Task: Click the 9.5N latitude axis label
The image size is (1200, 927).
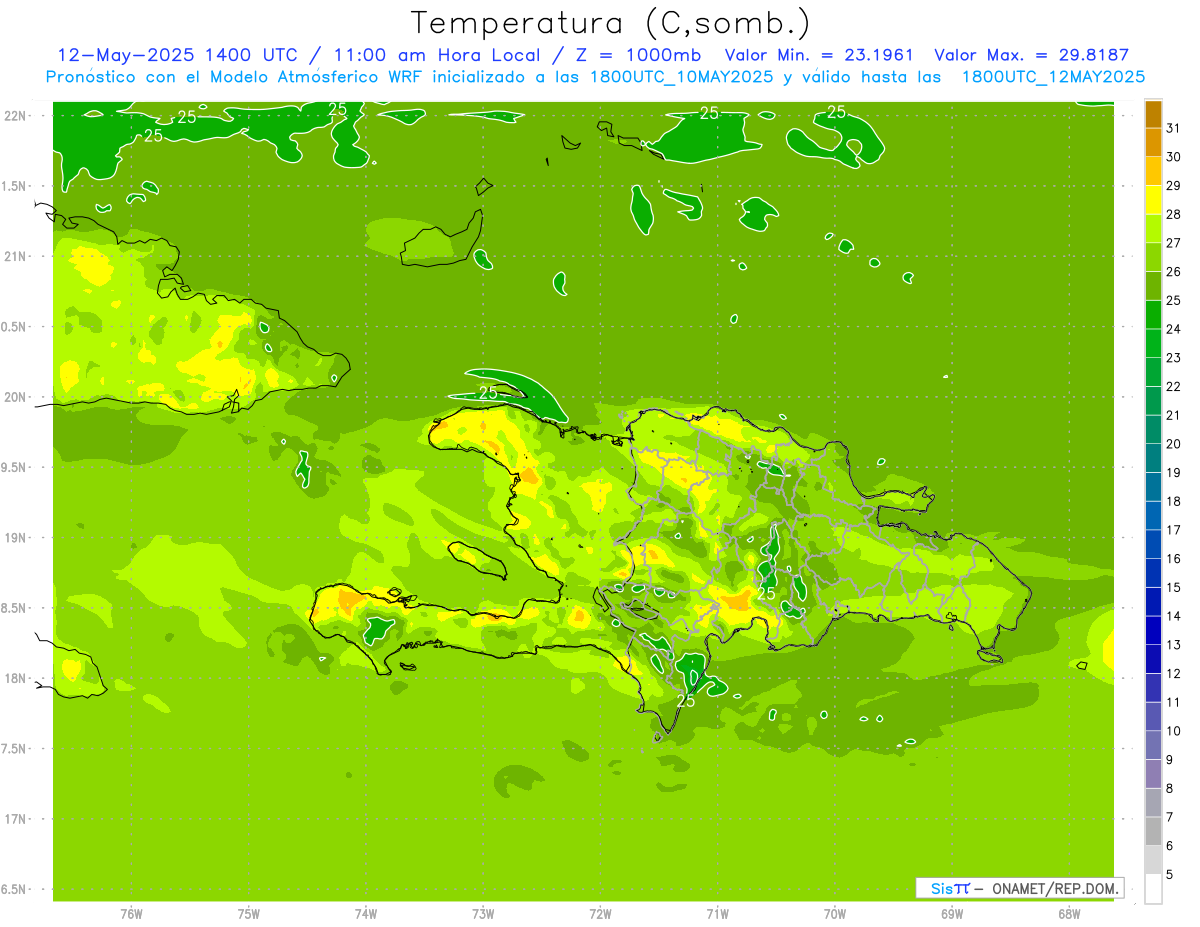Action: (15, 467)
